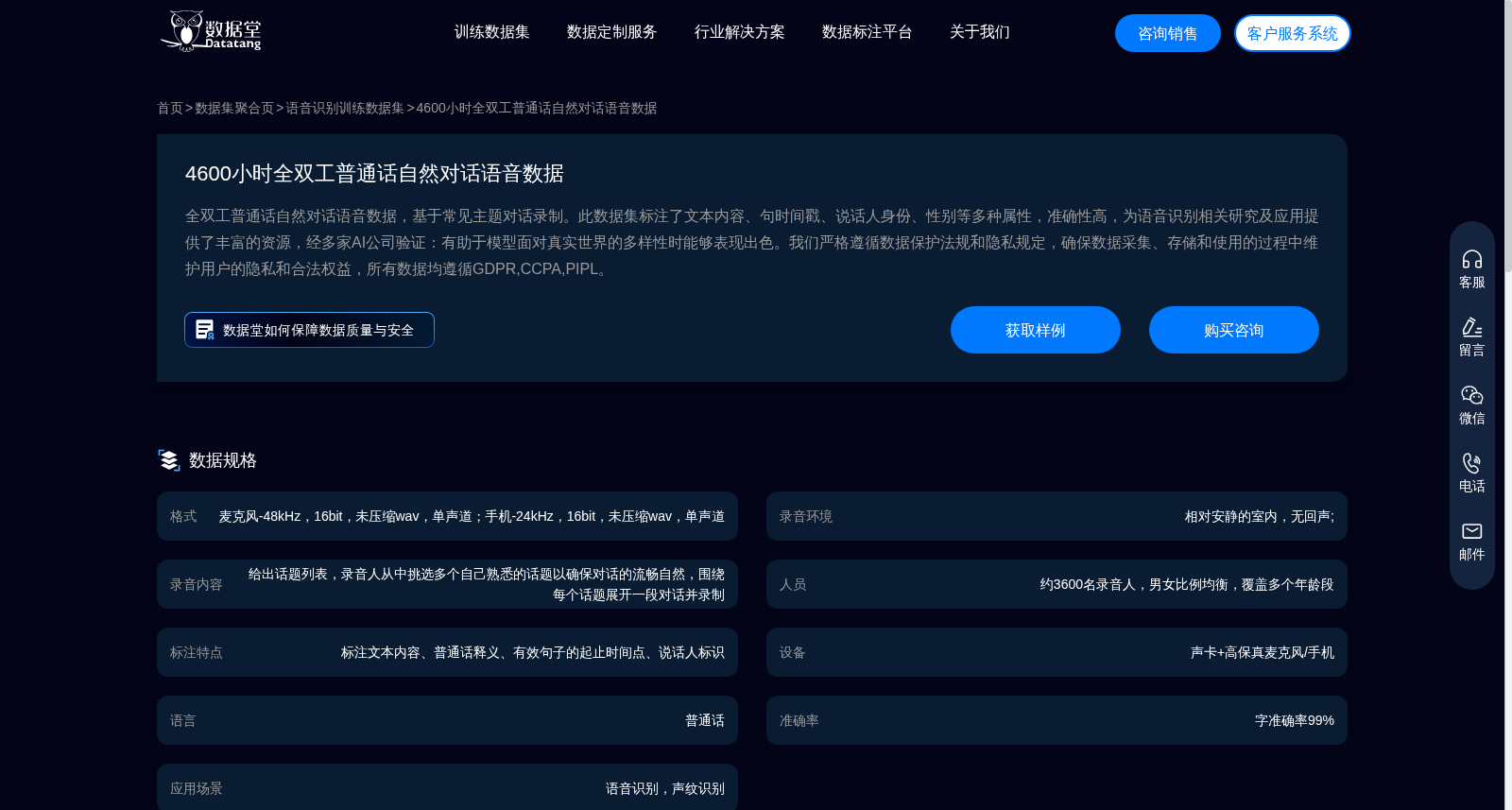
Task: Click the 语言 value 普通话
Action: pos(705,720)
